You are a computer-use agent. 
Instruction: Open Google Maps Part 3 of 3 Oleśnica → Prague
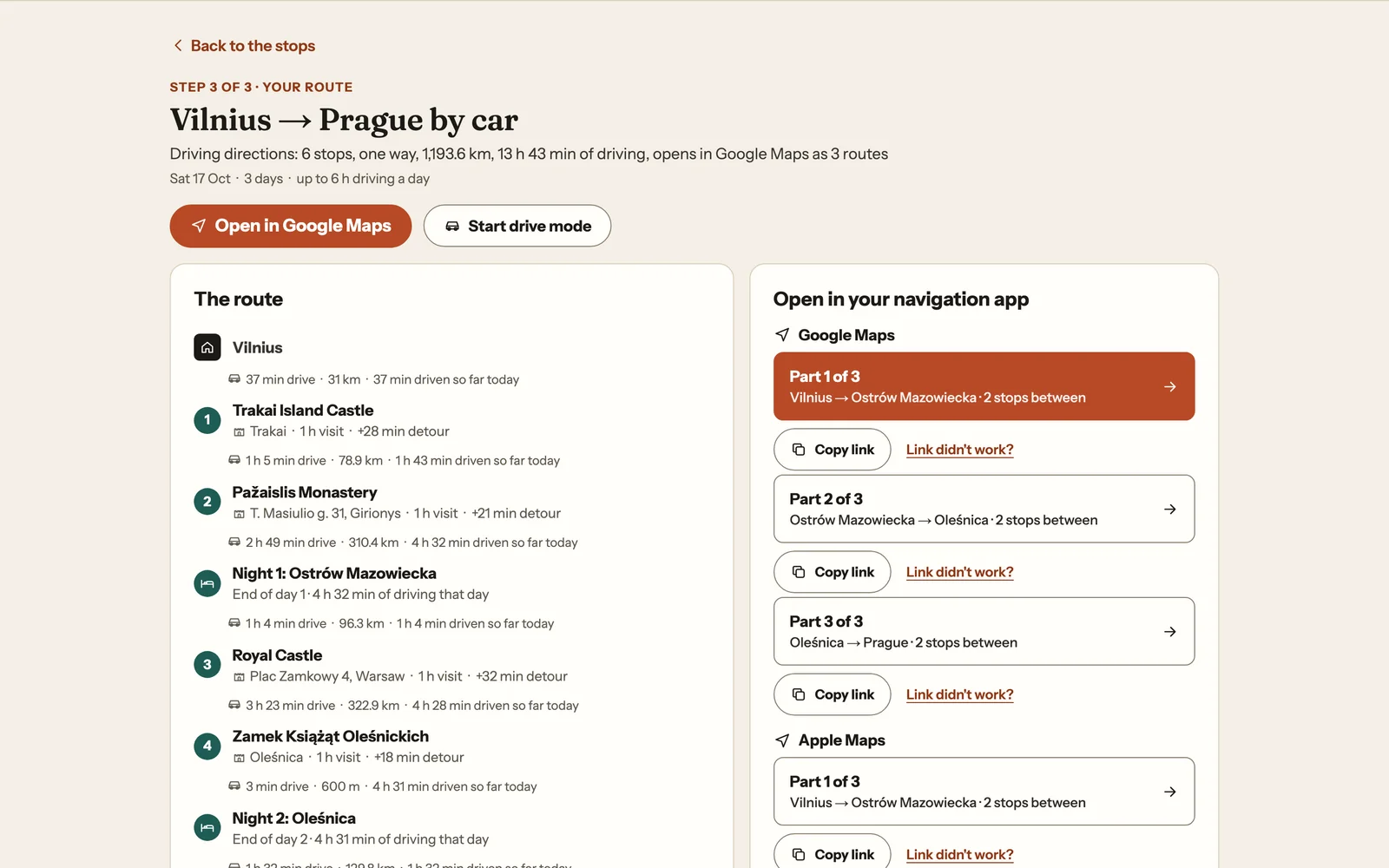pyautogui.click(x=984, y=631)
